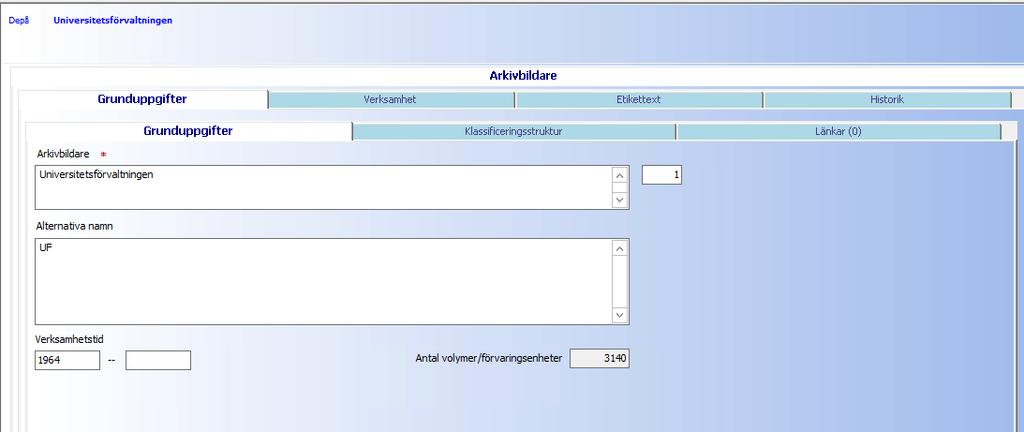Image resolution: width=1024 pixels, height=432 pixels.
Task: Click the Arkivbildare field label
Action: (63, 154)
